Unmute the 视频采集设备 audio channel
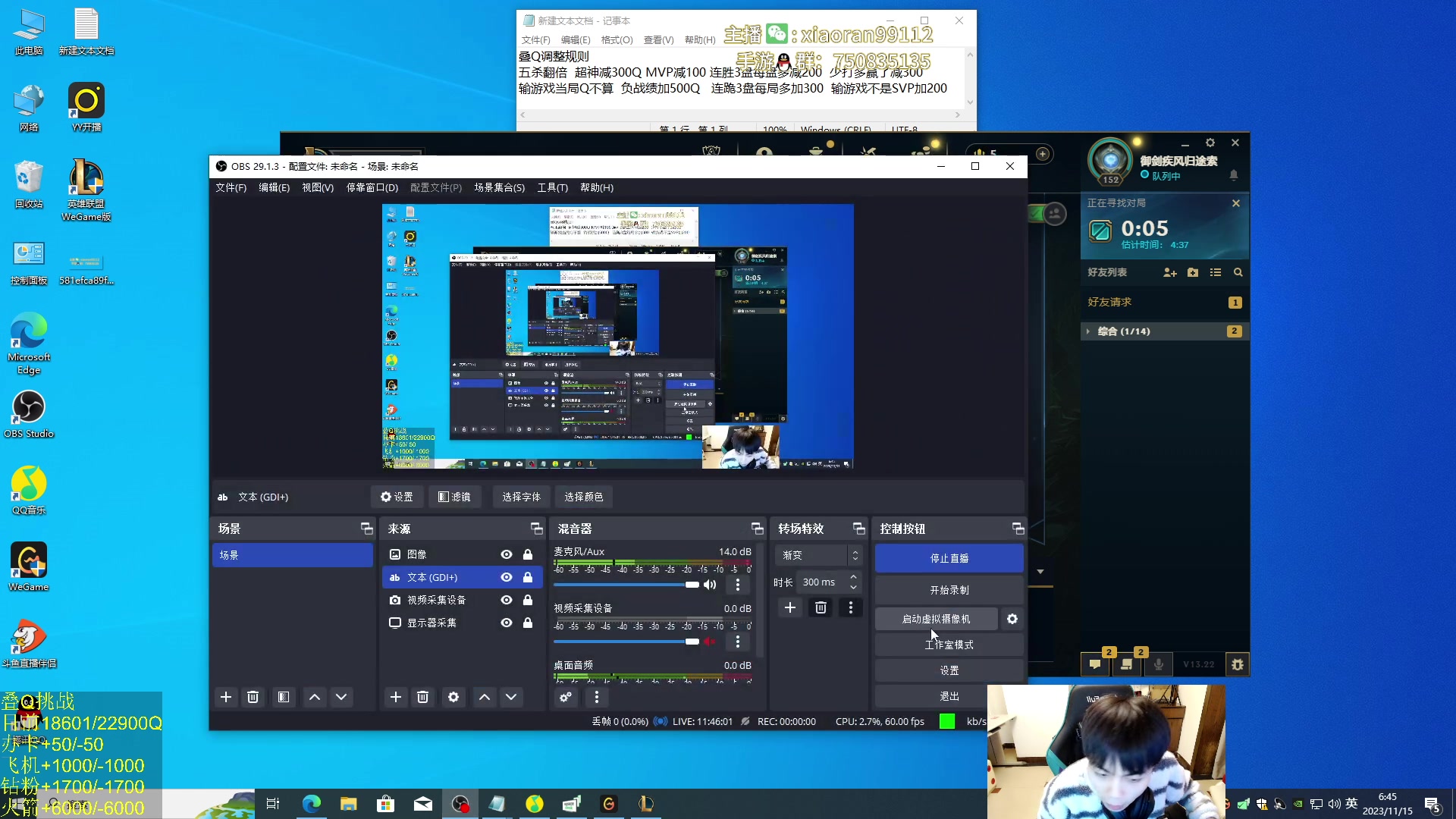Image resolution: width=1456 pixels, height=819 pixels. tap(710, 642)
